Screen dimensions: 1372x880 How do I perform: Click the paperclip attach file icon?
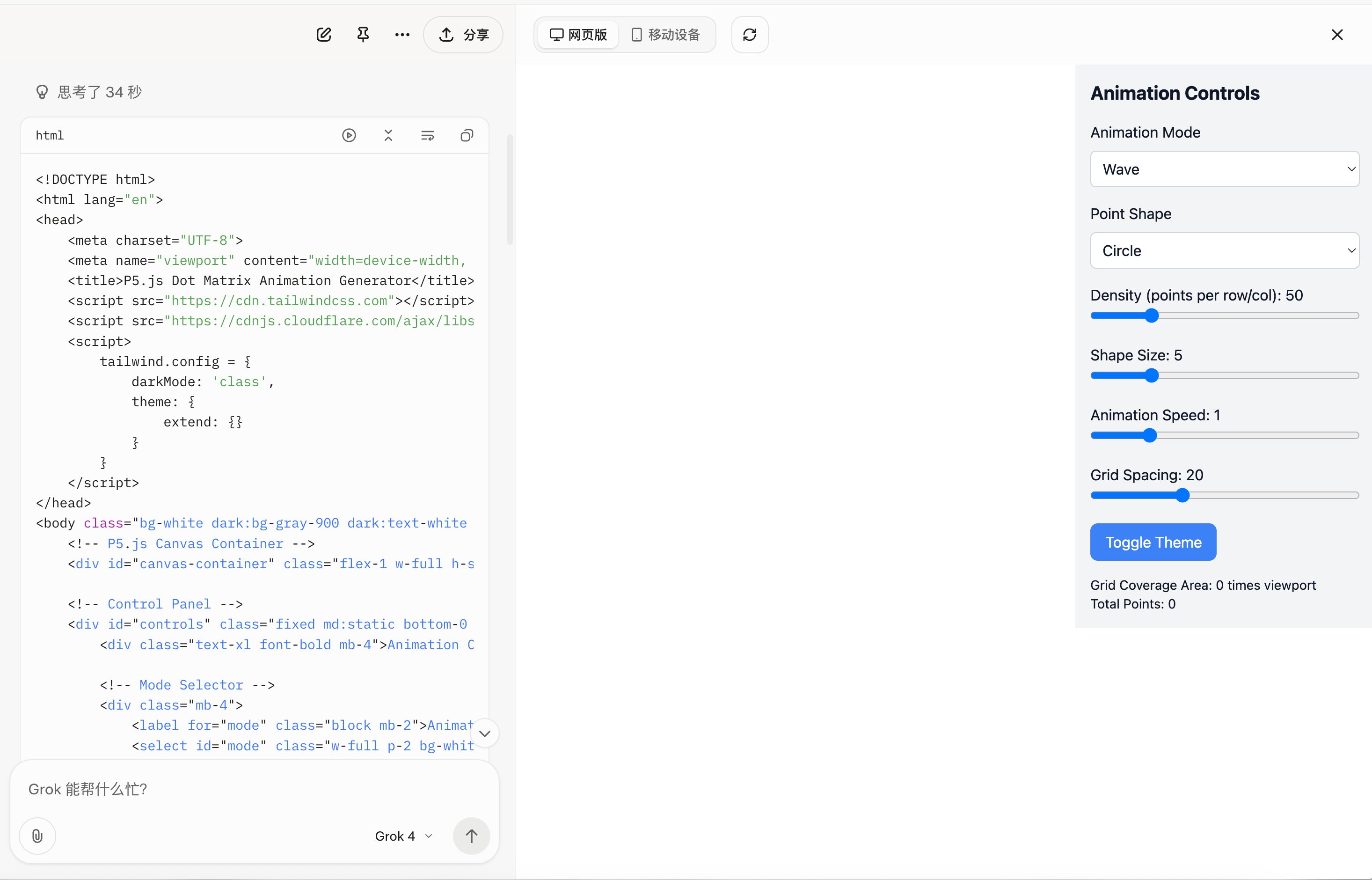pyautogui.click(x=37, y=836)
